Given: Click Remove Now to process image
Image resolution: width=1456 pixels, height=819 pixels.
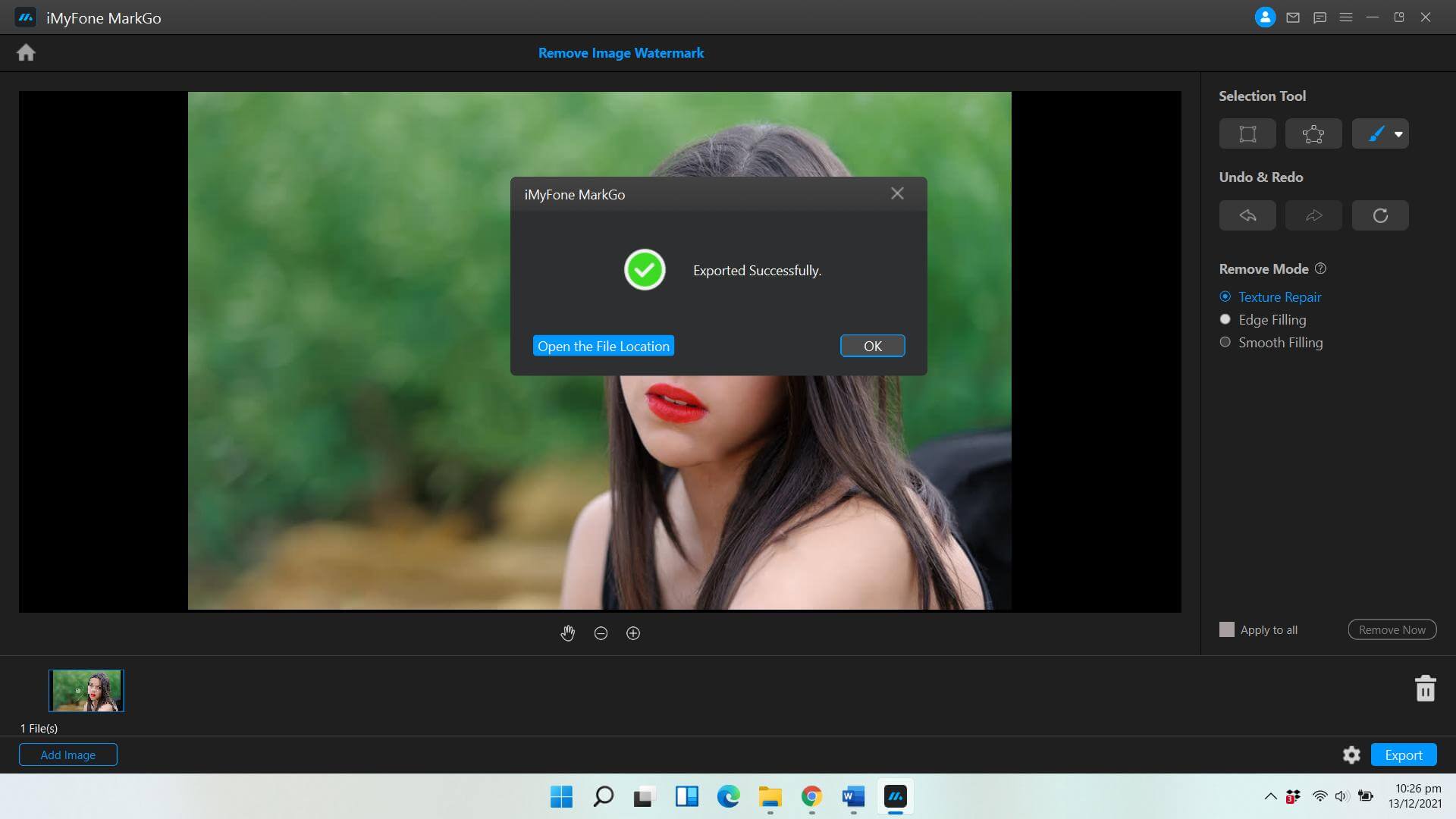Looking at the screenshot, I should pos(1391,629).
